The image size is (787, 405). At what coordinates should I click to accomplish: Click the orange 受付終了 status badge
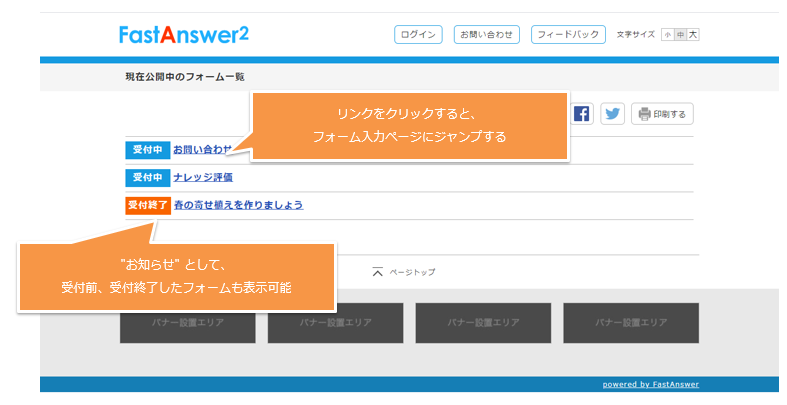click(x=147, y=205)
